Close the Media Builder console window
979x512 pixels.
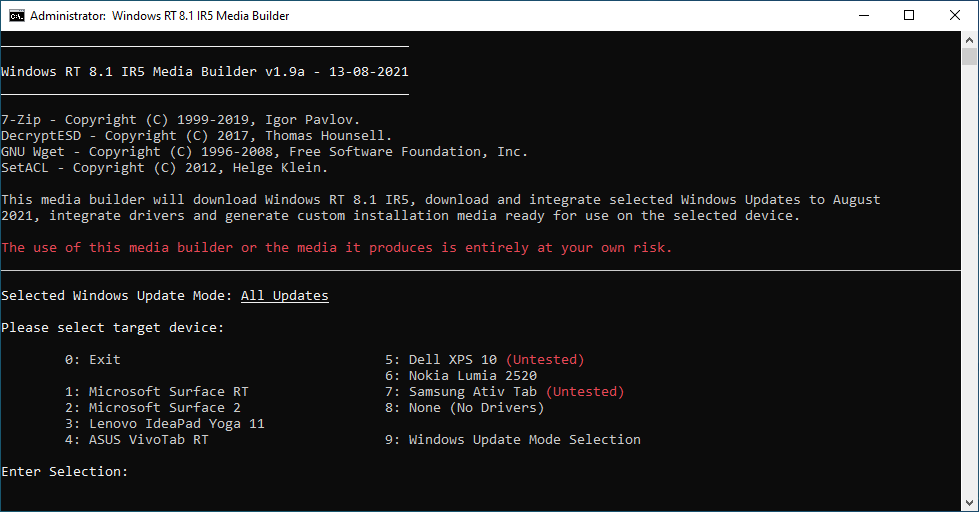tap(955, 16)
